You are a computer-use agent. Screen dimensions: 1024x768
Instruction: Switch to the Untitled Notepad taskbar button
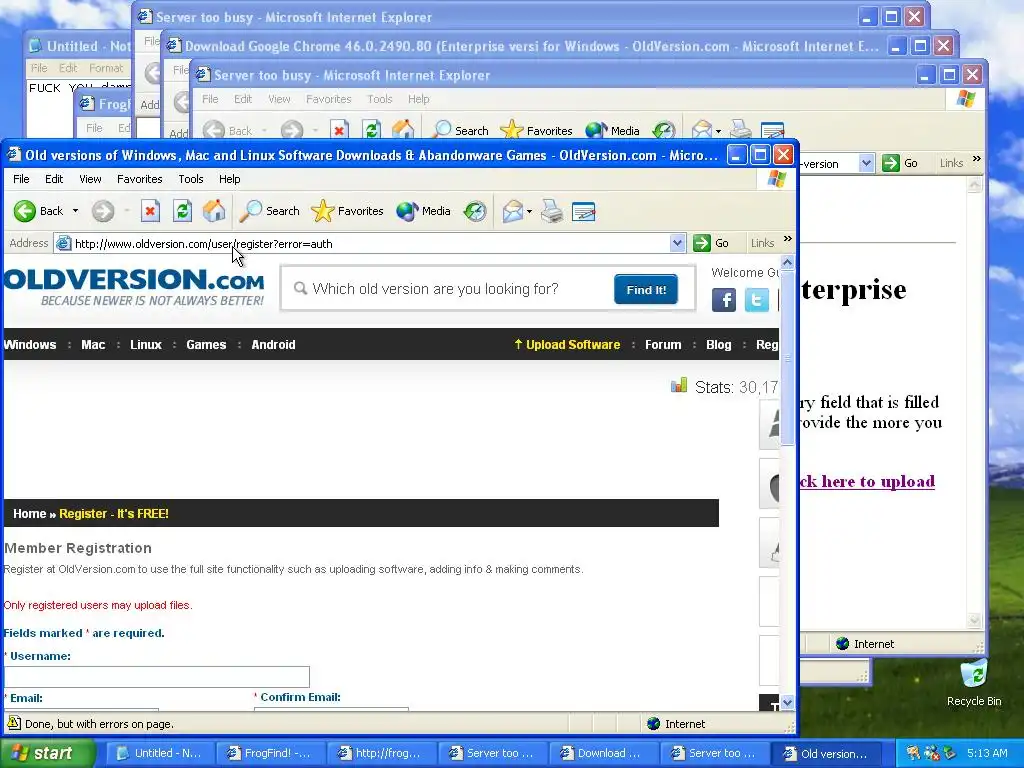(159, 753)
